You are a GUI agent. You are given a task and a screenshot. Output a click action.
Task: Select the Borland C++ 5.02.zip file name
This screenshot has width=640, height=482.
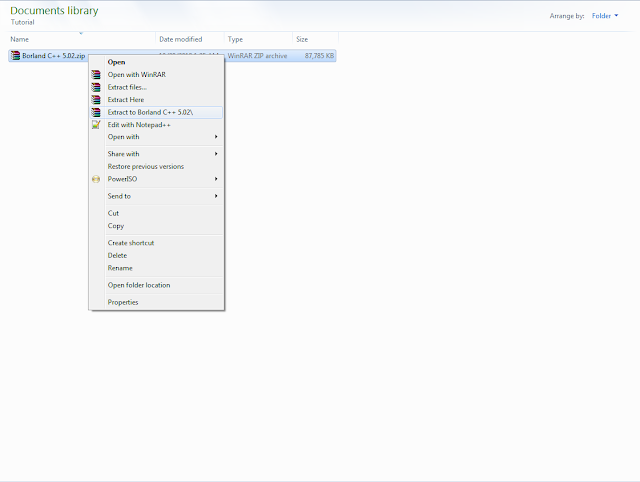[53, 56]
